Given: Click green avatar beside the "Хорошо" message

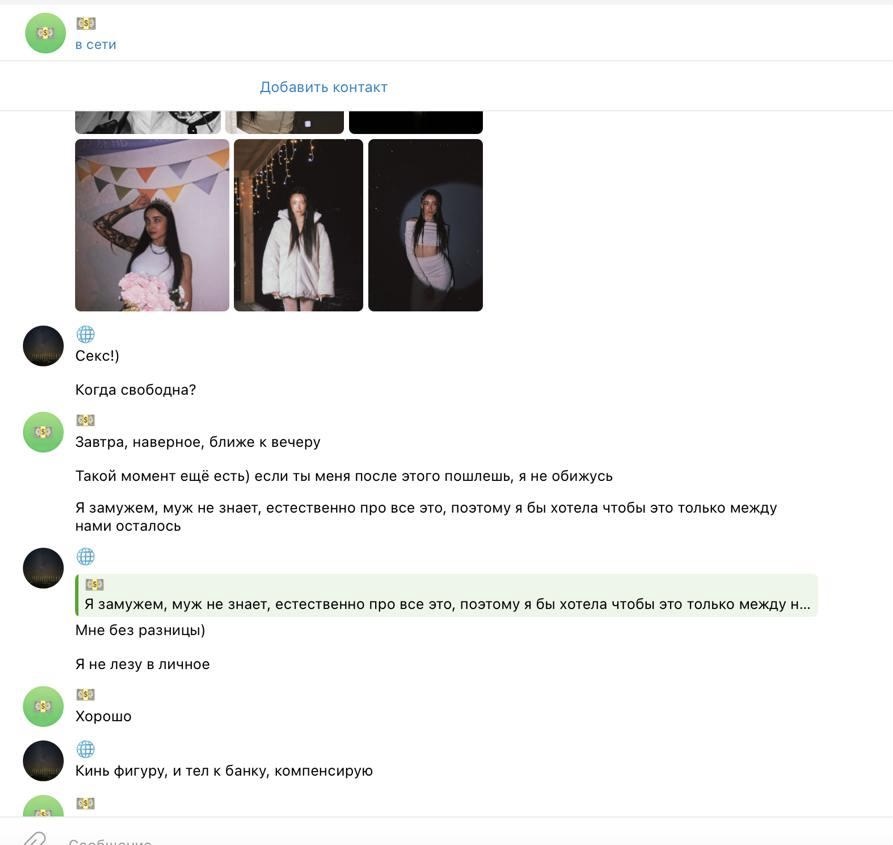Looking at the screenshot, I should pos(43,707).
